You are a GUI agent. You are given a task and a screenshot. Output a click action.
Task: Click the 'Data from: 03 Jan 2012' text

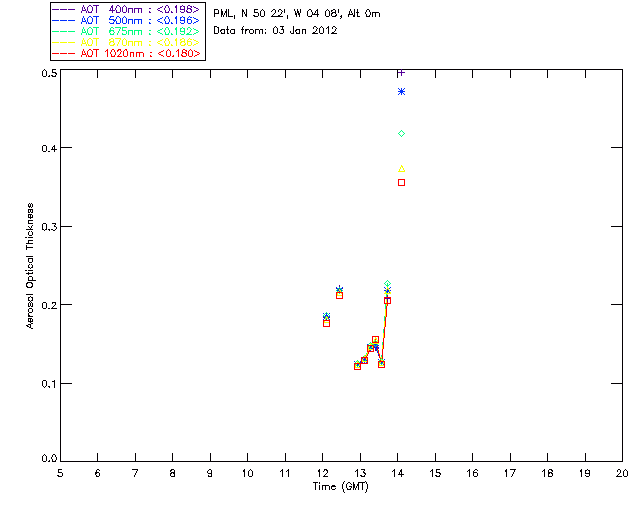(275, 31)
